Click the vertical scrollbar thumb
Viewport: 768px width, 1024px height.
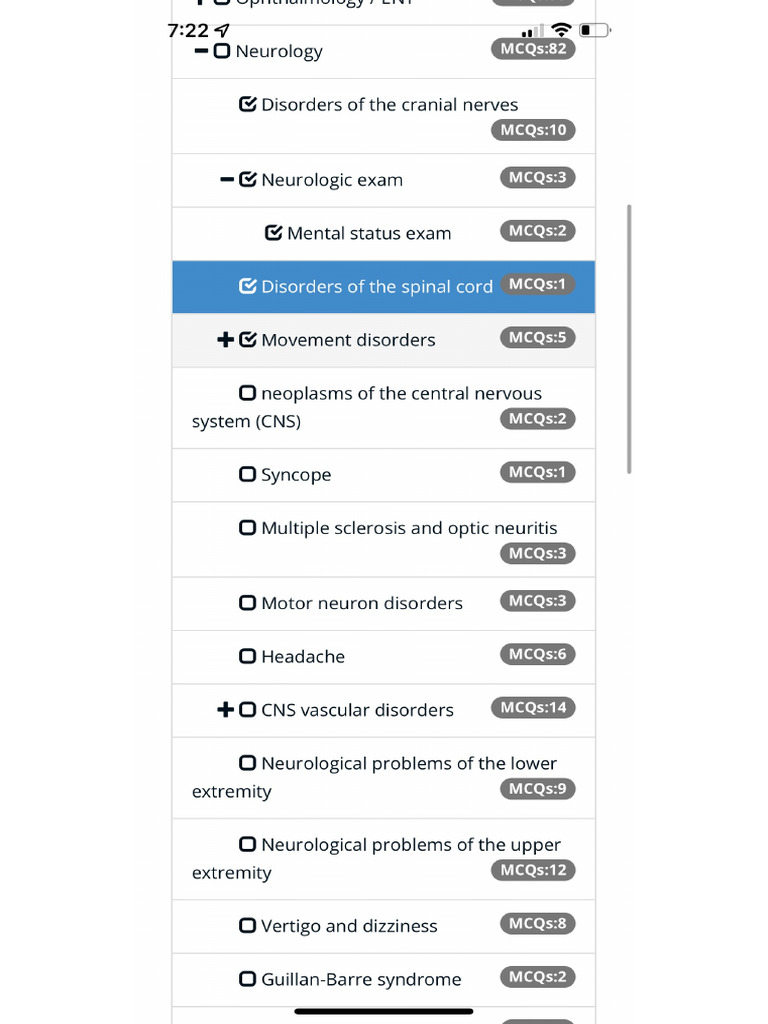[629, 340]
